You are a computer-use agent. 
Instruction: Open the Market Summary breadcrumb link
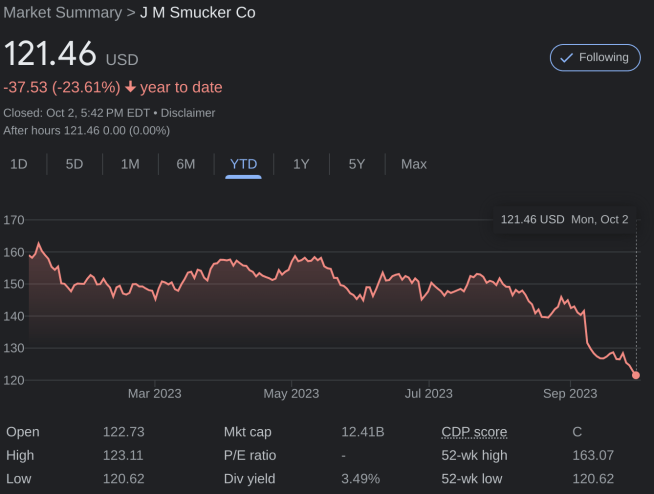coord(63,13)
